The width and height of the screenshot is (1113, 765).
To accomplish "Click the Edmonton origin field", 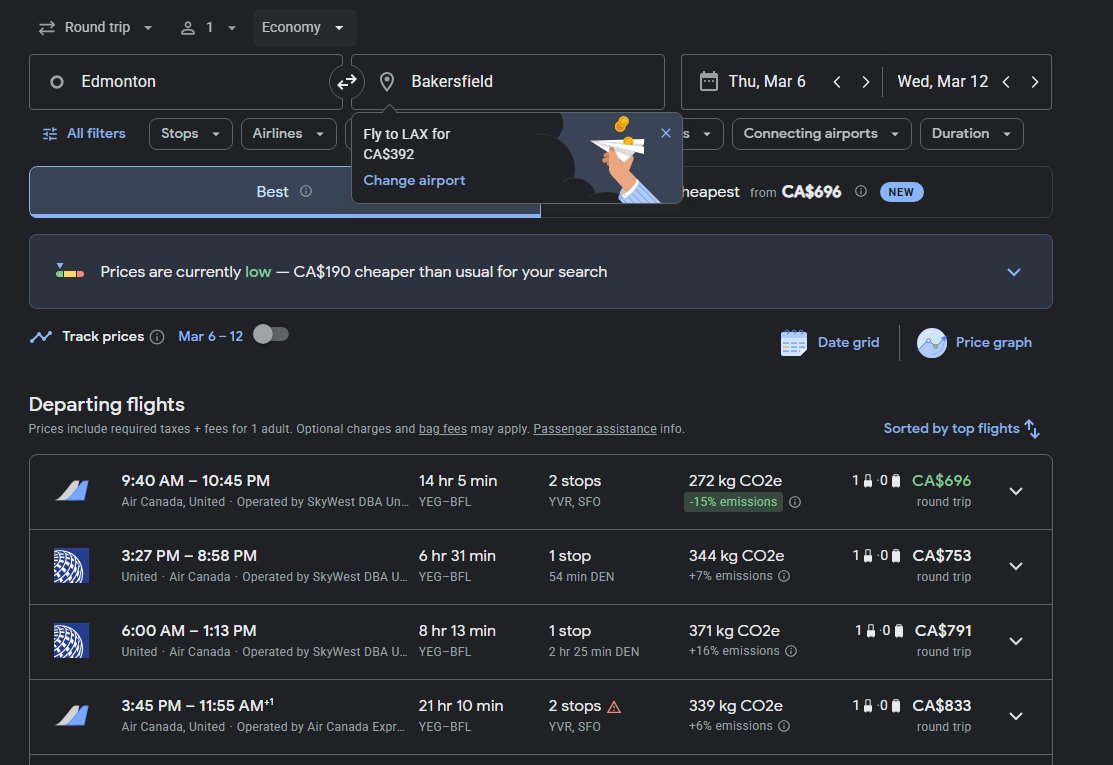I will click(x=186, y=82).
